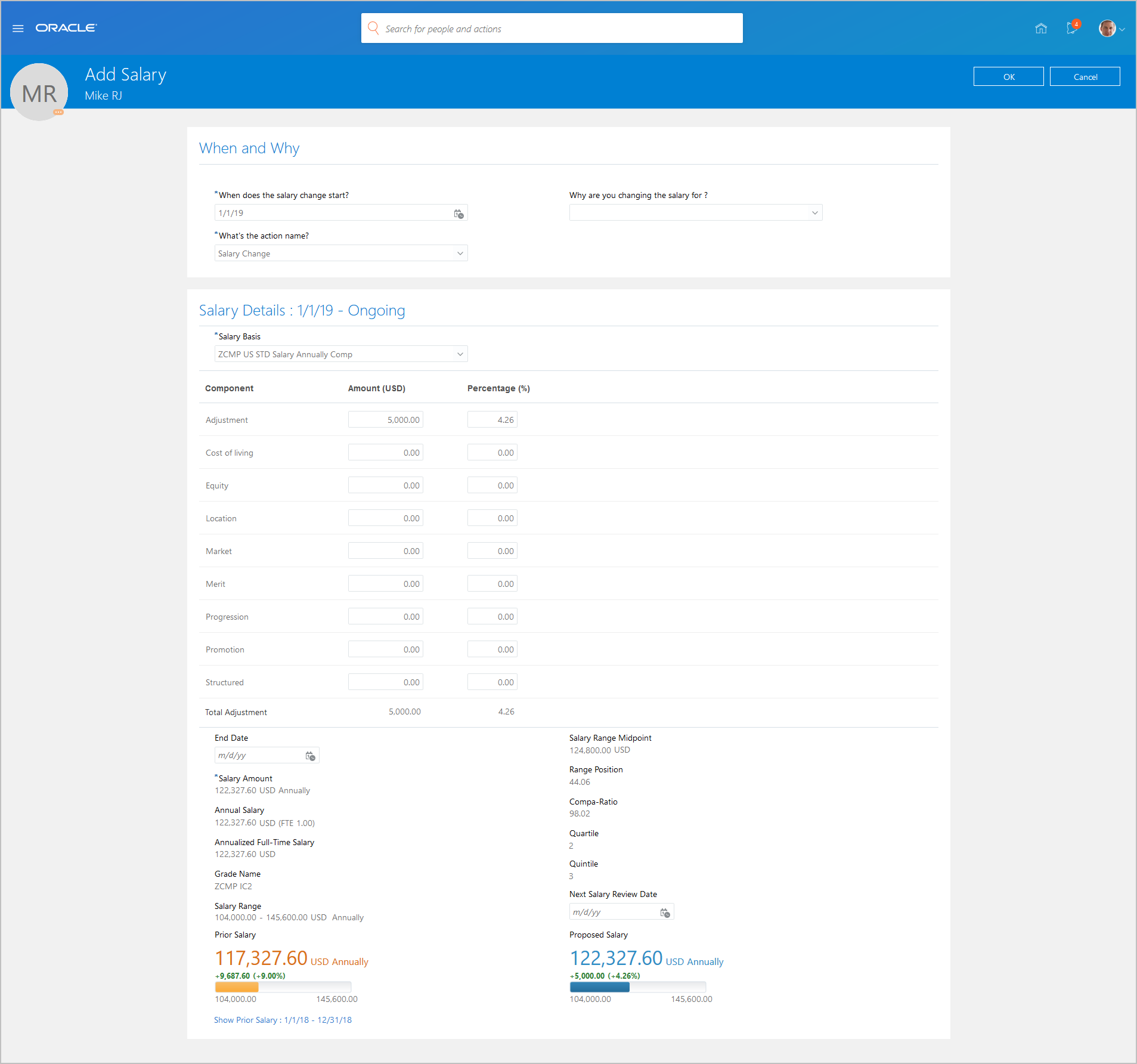Click the '+5,000.00 (+4.26%)' change text
This screenshot has height=1064, width=1137.
pos(605,976)
